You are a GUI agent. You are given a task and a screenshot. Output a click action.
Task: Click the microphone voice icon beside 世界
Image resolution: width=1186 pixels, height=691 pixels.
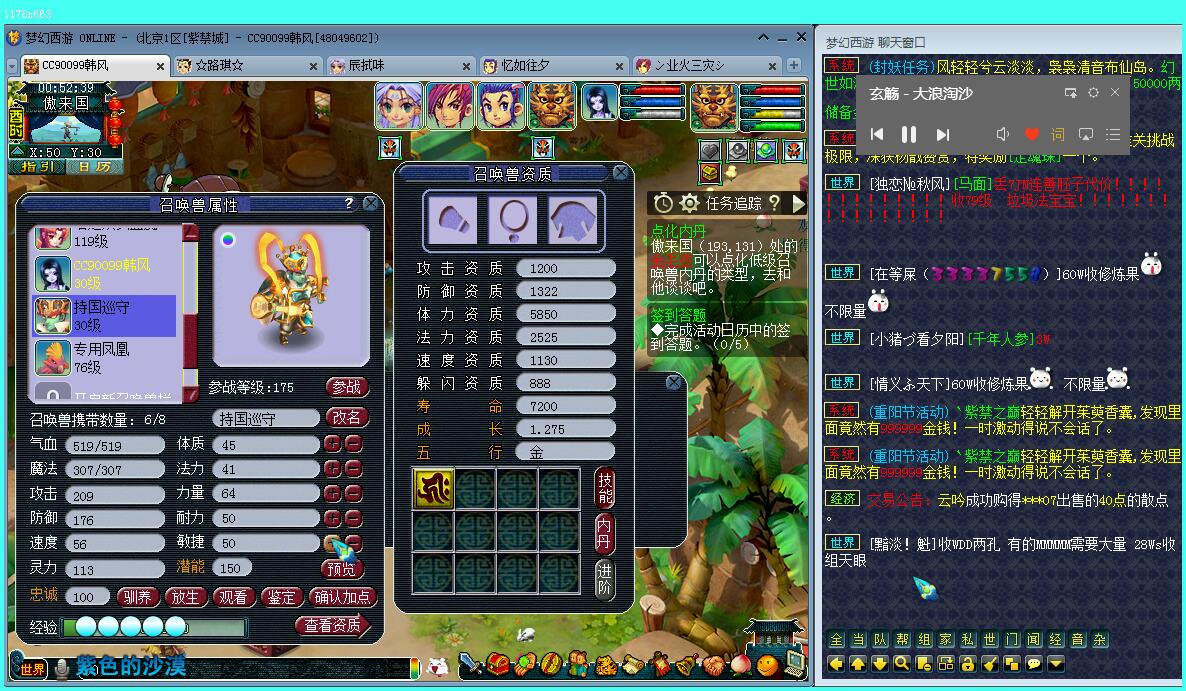tap(62, 668)
